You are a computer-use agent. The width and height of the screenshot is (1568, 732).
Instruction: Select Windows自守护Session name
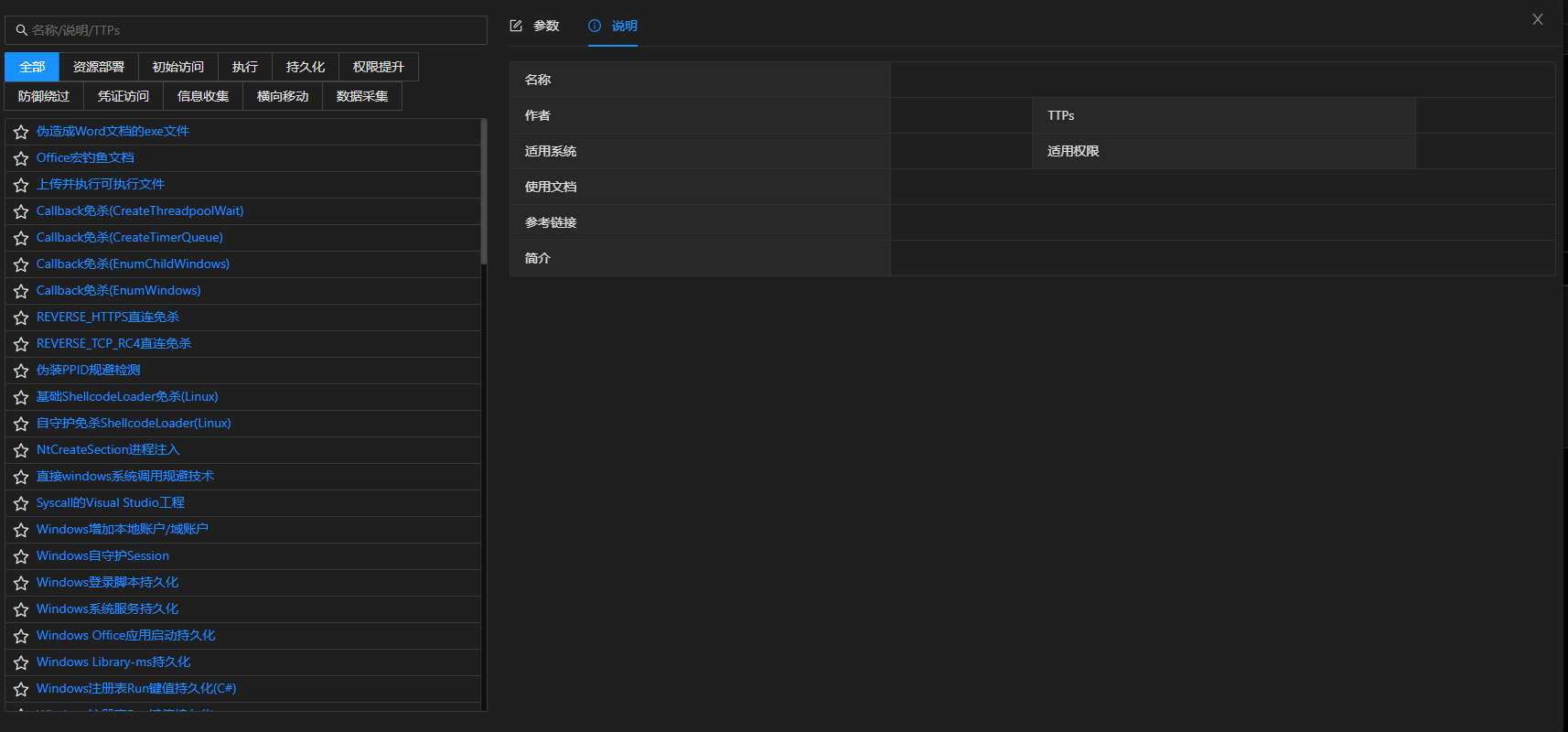point(102,556)
